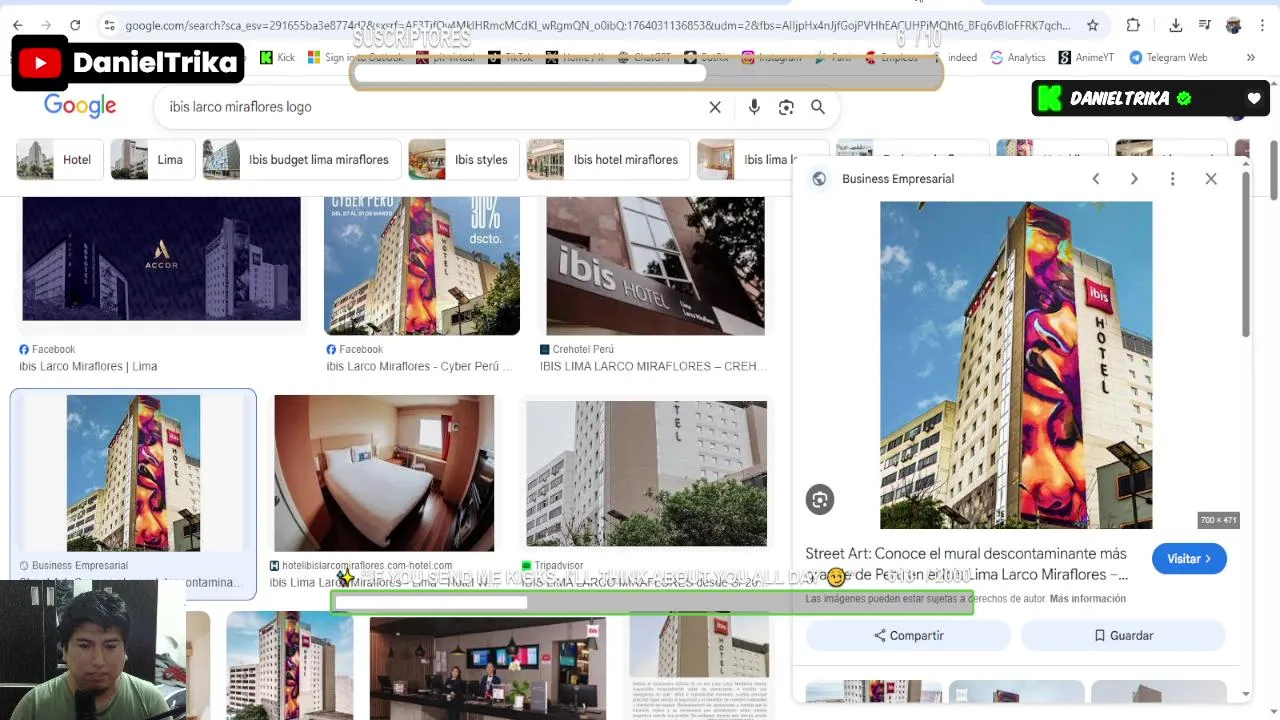Open Chrome three-dot menu
The image size is (1280, 720).
point(1262,25)
